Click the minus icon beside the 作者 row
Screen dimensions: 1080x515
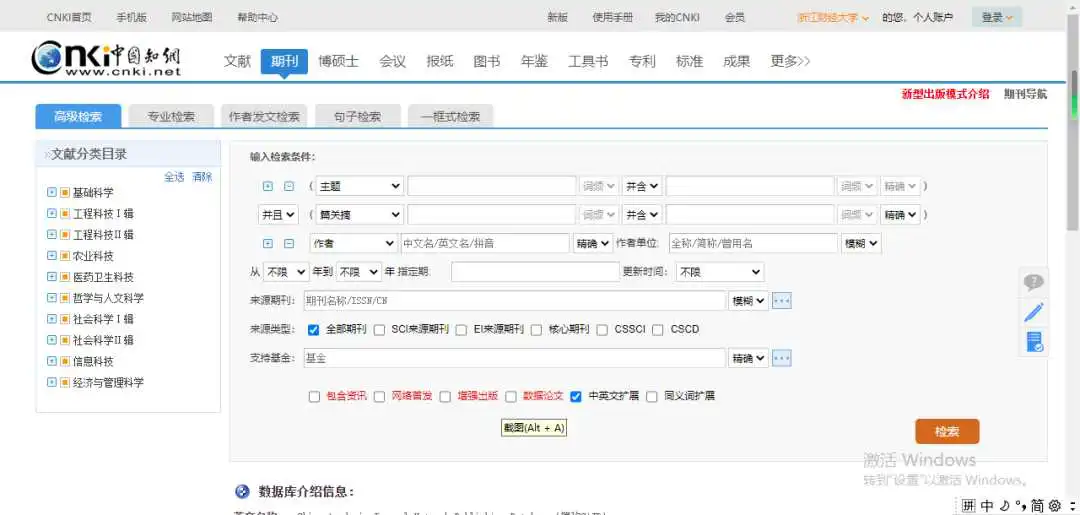(x=289, y=243)
